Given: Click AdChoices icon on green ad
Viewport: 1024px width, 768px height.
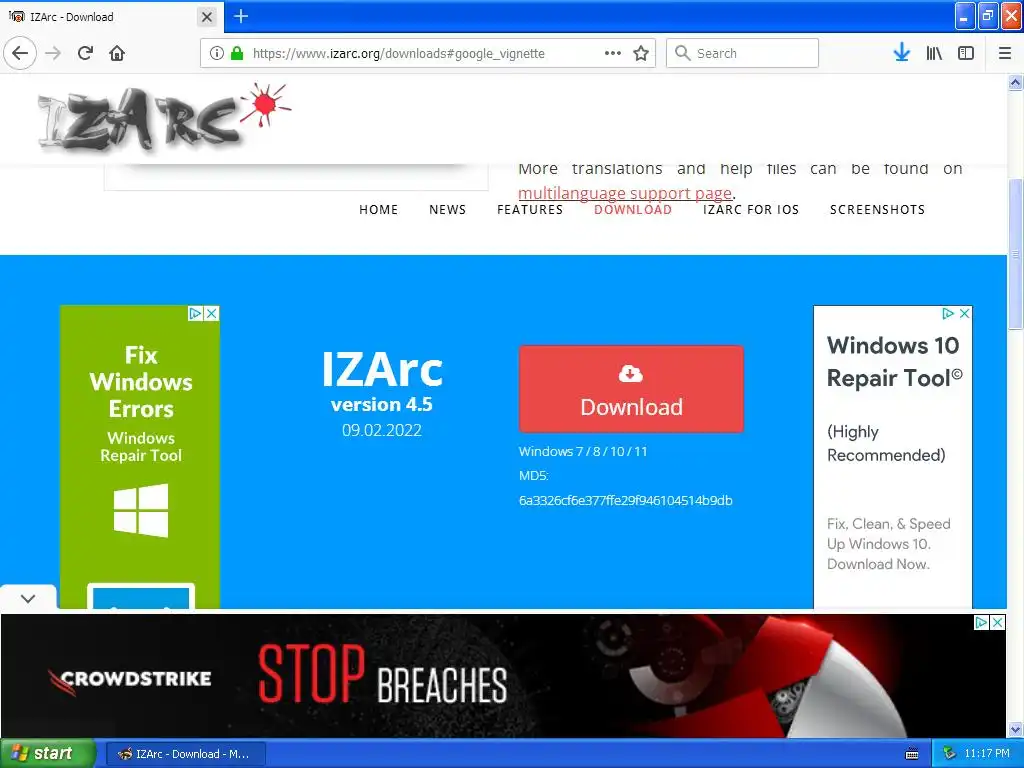Looking at the screenshot, I should 195,313.
